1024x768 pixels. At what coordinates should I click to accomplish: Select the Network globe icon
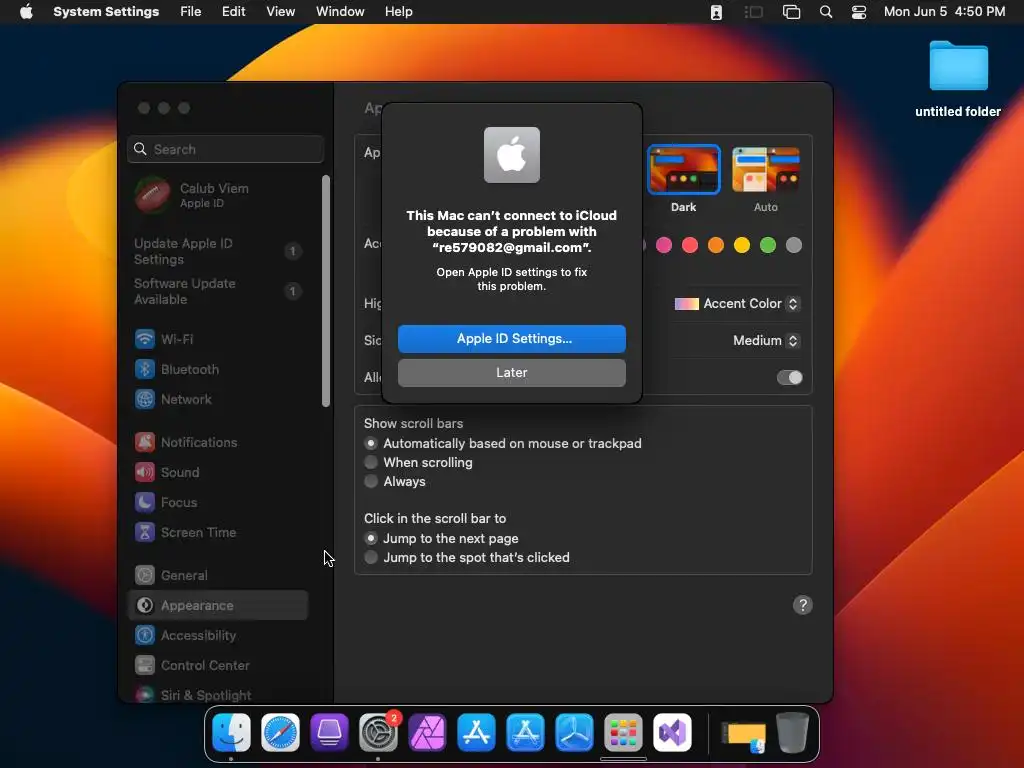[145, 399]
